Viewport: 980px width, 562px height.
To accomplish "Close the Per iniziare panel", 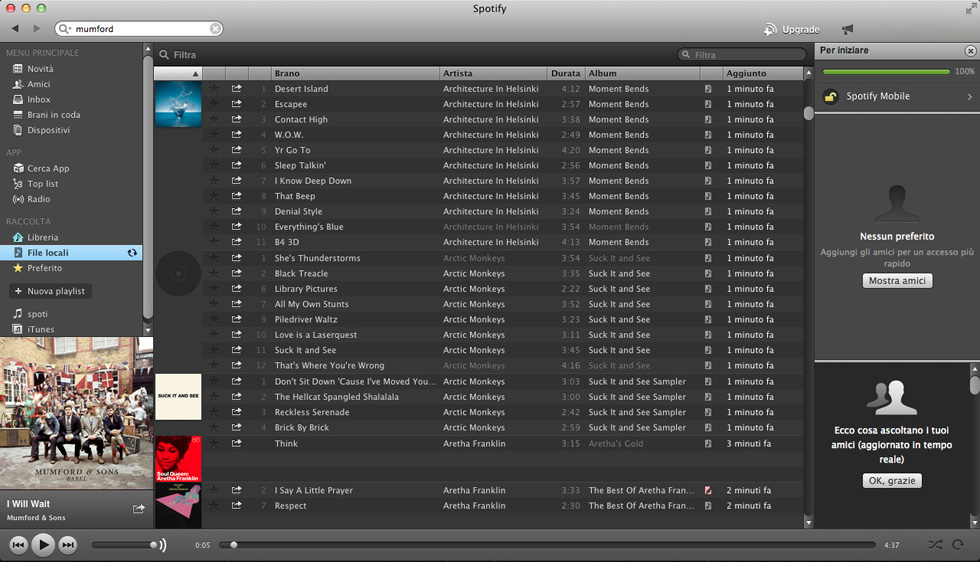I will click(969, 50).
